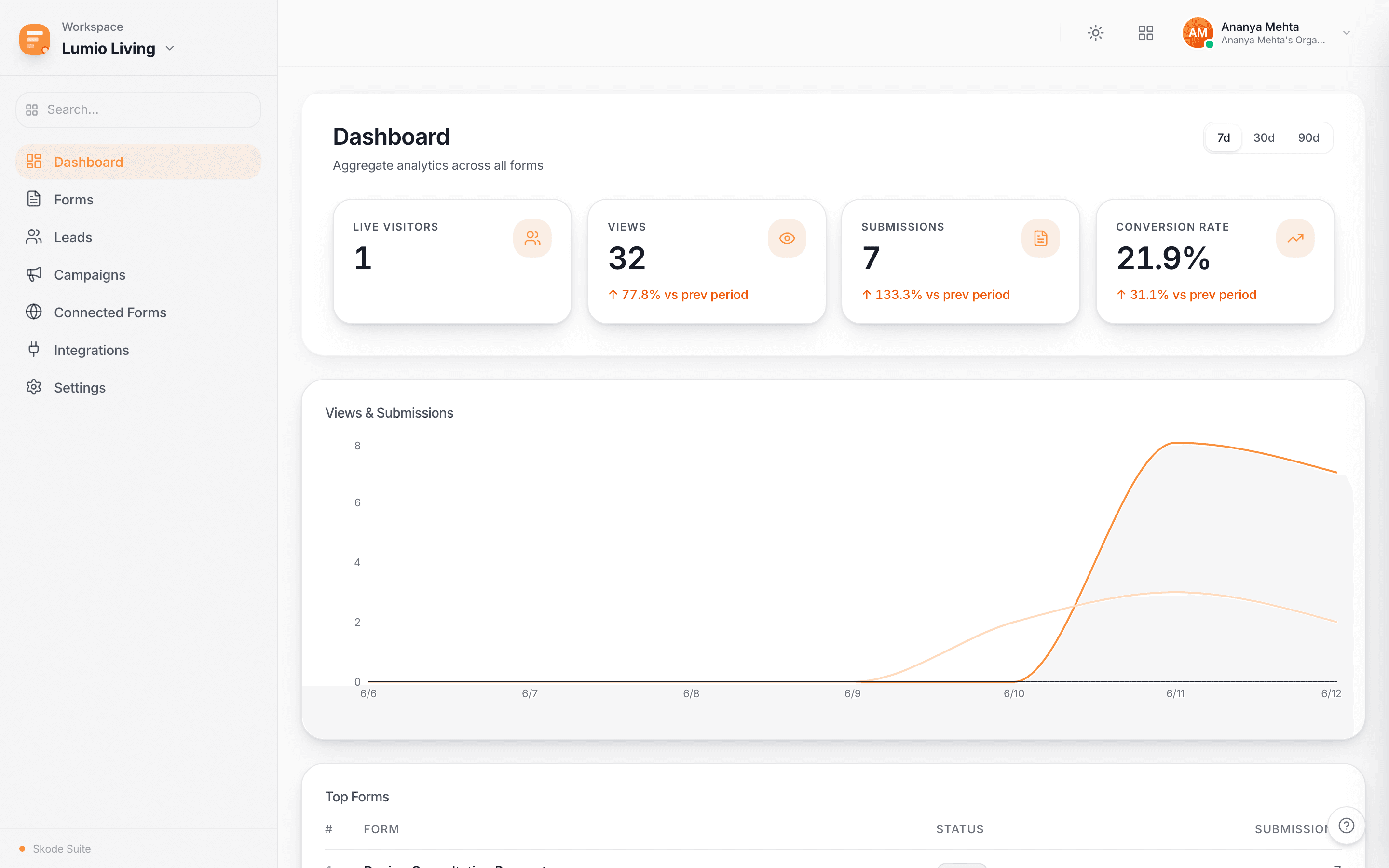Viewport: 1389px width, 868px height.
Task: Click the Top Forms section heading
Action: 357,797
